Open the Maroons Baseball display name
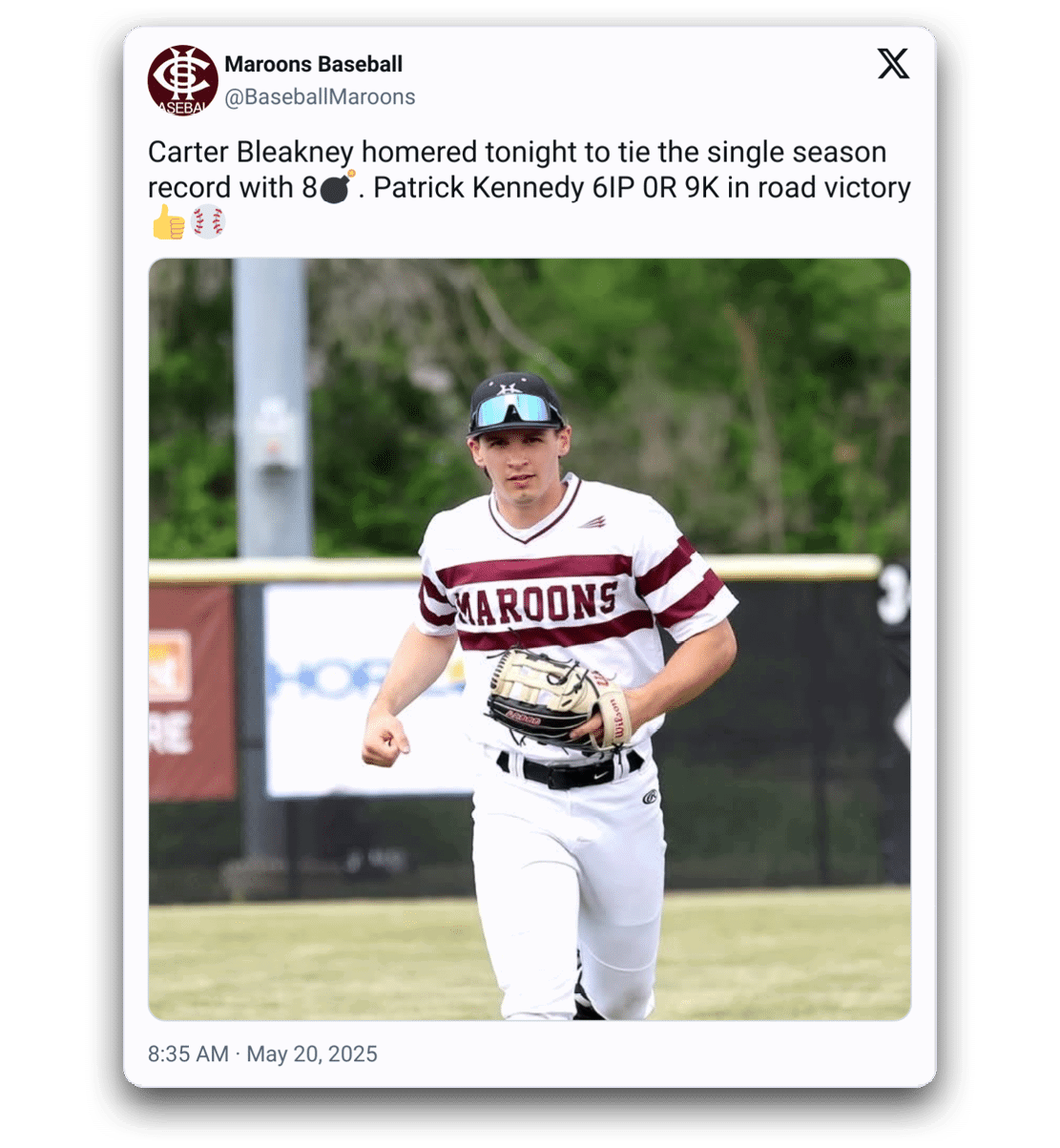 click(314, 64)
